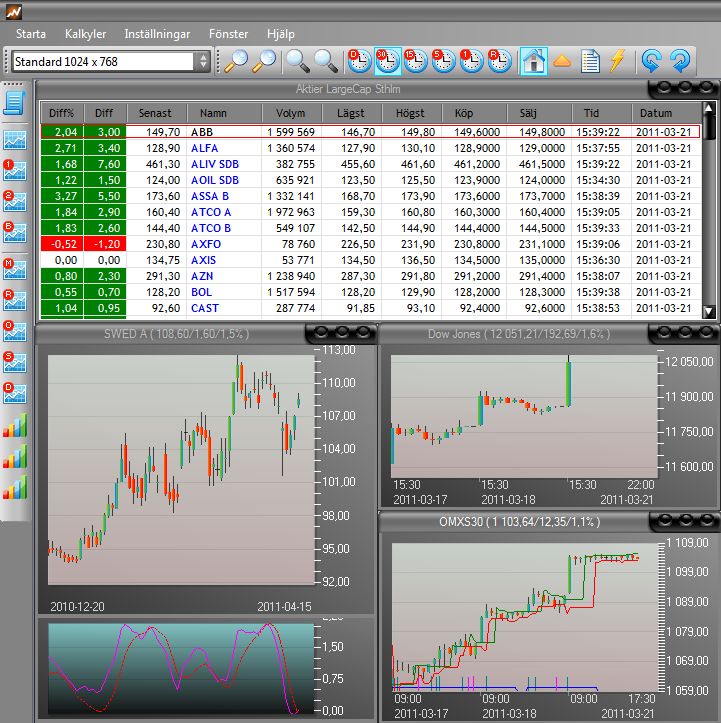Select the 5-minute clock interval
Image resolution: width=721 pixels, height=723 pixels.
point(443,61)
